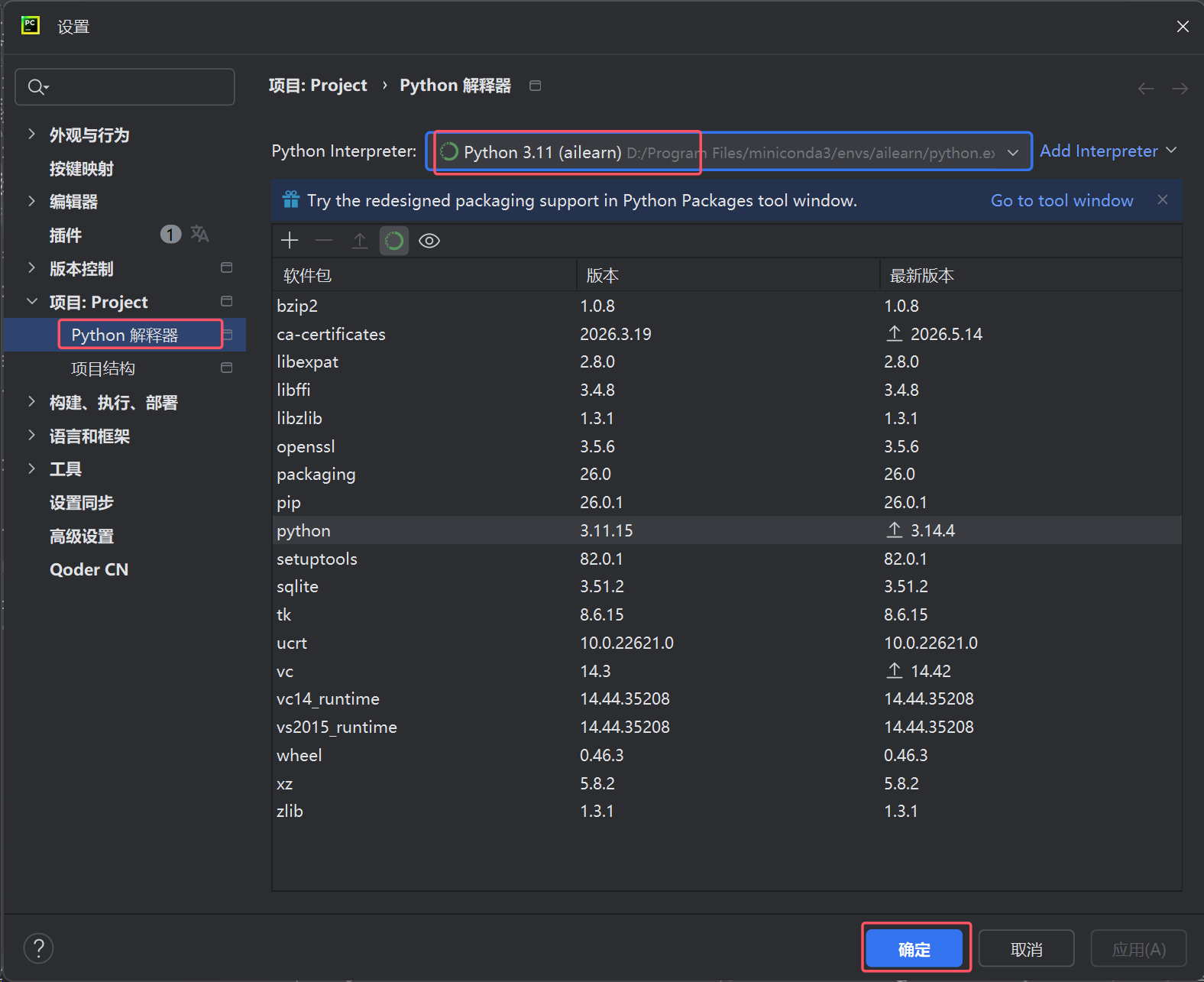This screenshot has width=1204, height=982.
Task: Open the Qoder CN settings page
Action: pyautogui.click(x=89, y=569)
